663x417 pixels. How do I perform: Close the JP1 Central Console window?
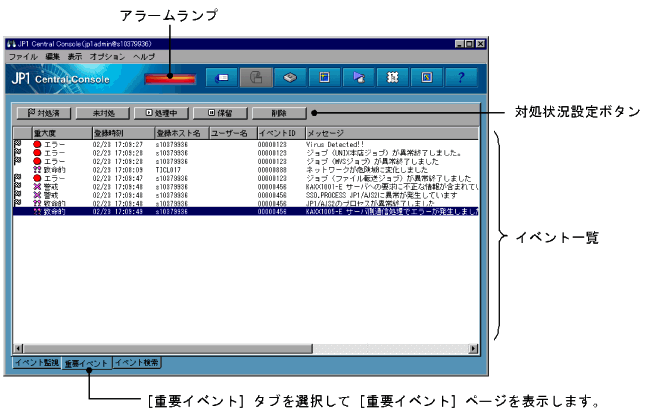[480, 44]
